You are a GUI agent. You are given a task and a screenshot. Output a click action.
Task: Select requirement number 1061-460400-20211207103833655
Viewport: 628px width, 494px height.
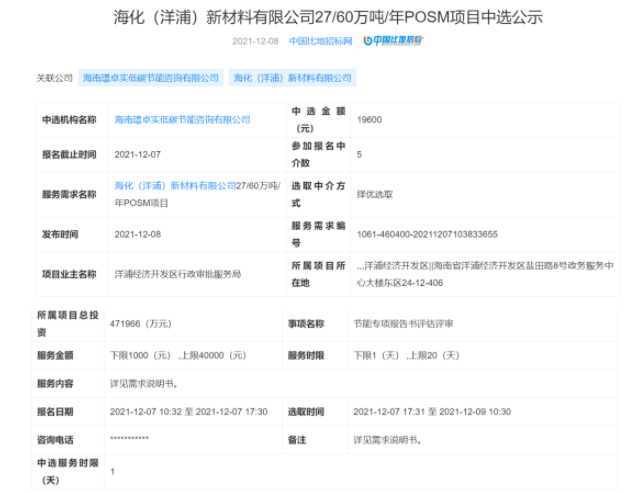(427, 234)
